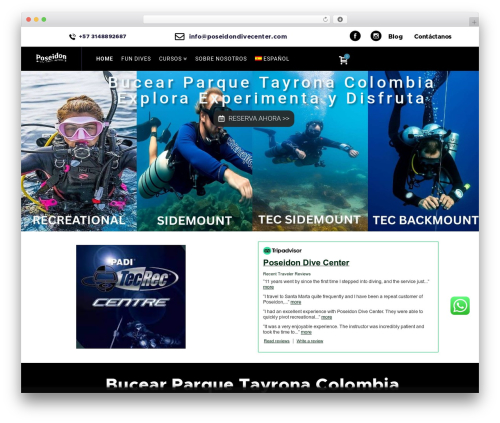Click the green maximize window button

pyautogui.click(x=44, y=20)
